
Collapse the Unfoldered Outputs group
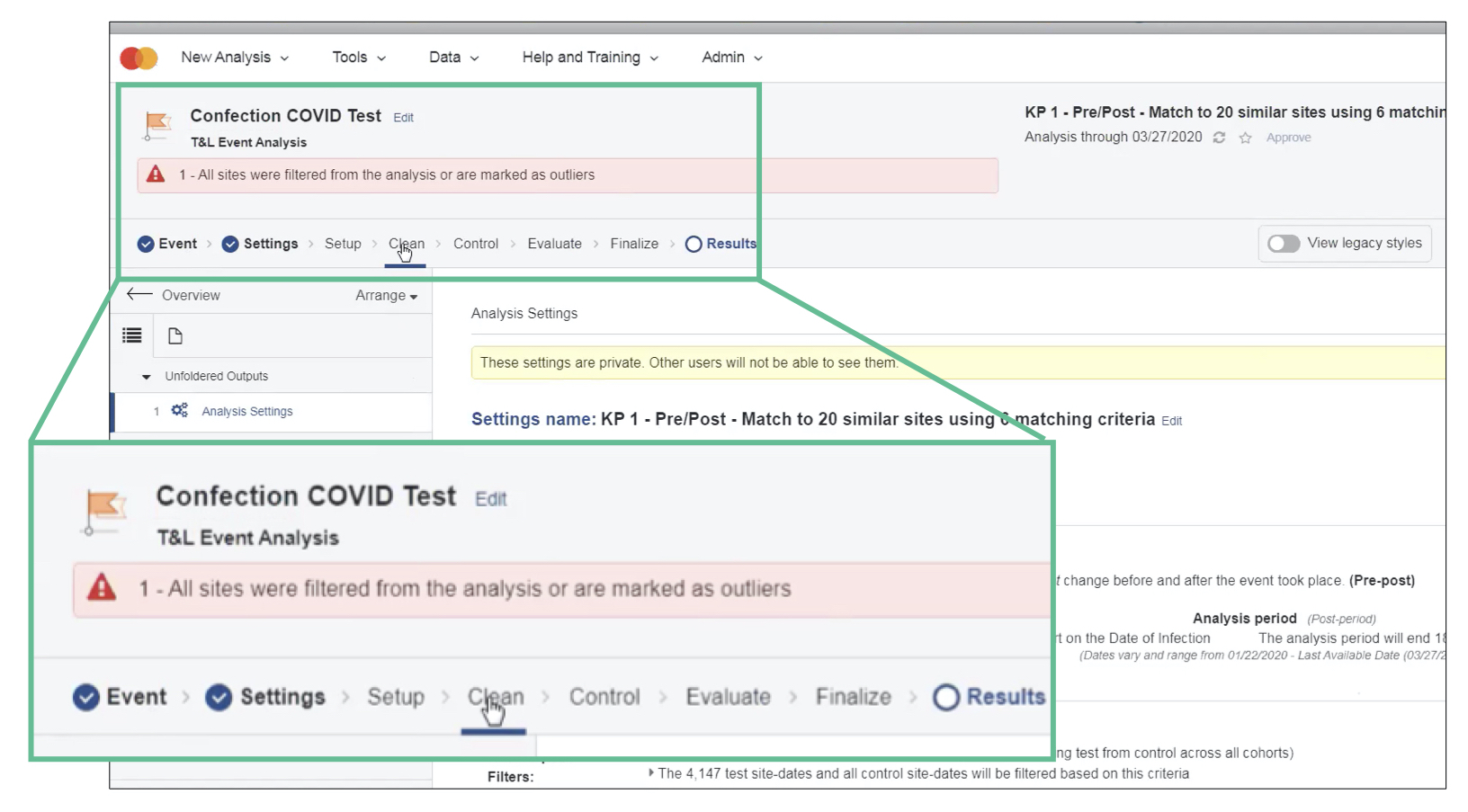[147, 377]
